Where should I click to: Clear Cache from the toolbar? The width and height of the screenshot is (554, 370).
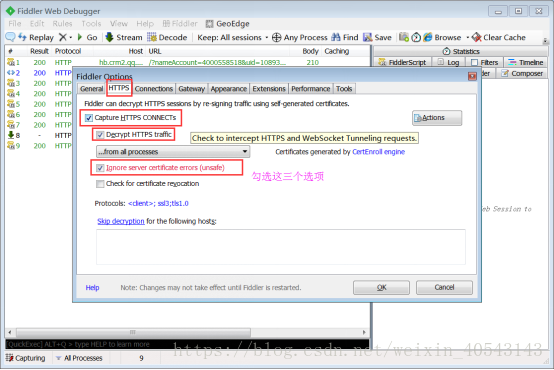(x=499, y=37)
